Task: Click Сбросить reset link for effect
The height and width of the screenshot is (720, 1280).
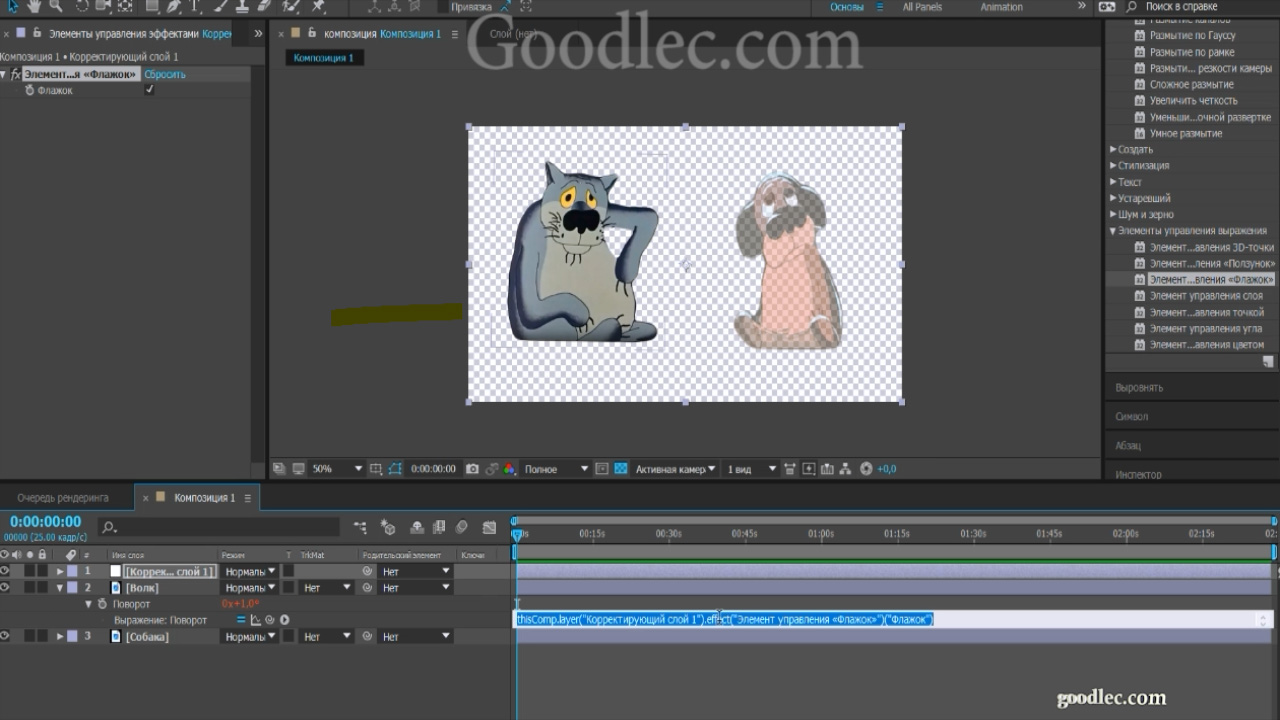Action: (164, 74)
